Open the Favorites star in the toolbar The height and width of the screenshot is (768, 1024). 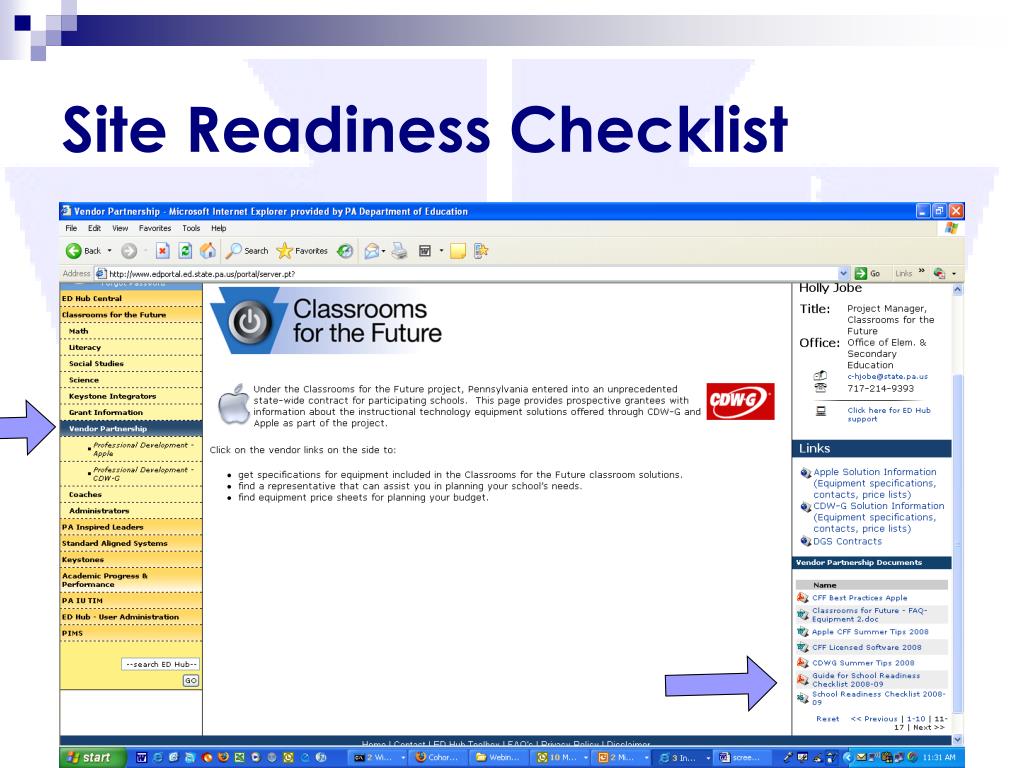(302, 251)
